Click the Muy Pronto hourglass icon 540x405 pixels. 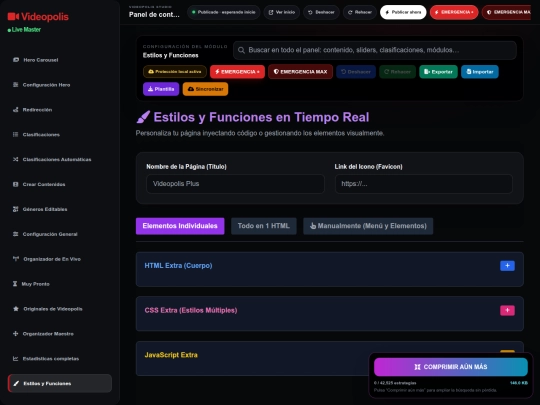15,284
